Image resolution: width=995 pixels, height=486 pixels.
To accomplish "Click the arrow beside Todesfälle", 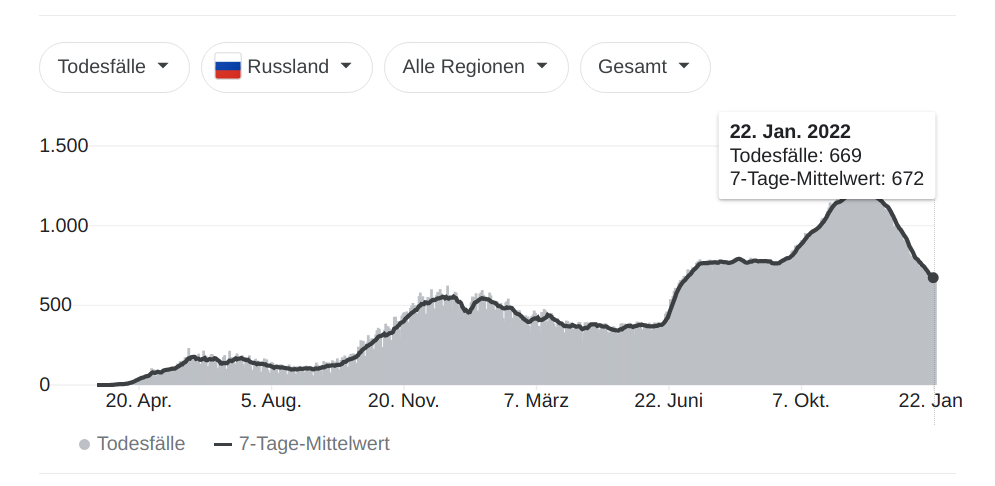I will (162, 67).
